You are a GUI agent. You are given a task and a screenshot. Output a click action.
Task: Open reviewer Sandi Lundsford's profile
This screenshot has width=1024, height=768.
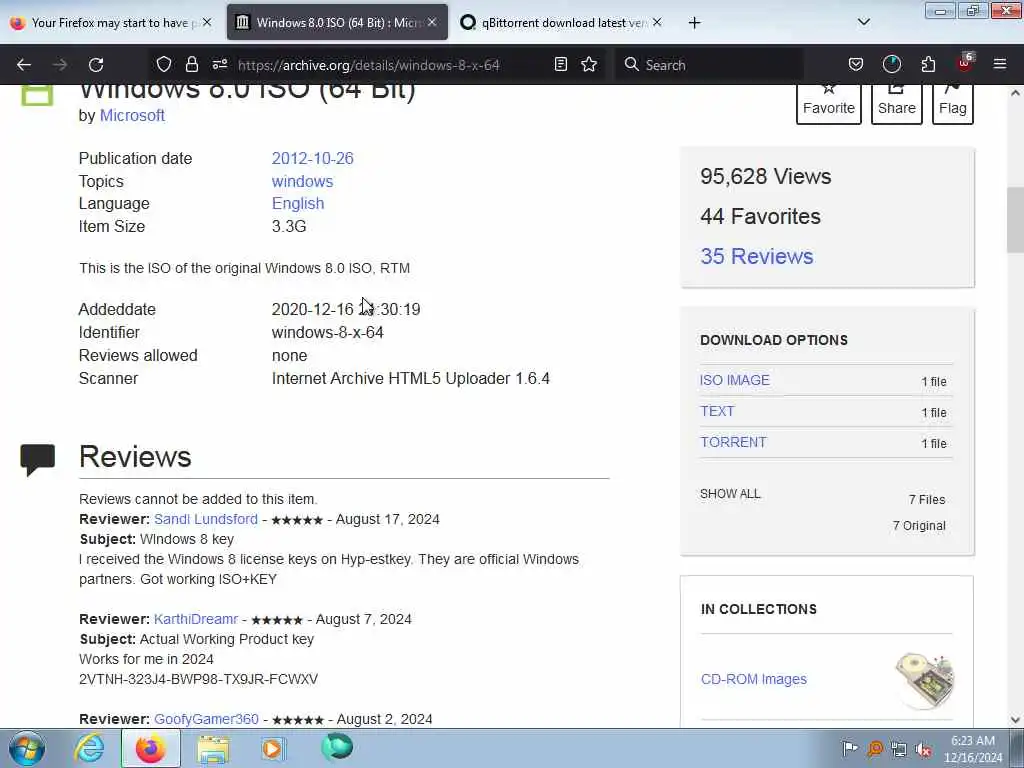(206, 519)
